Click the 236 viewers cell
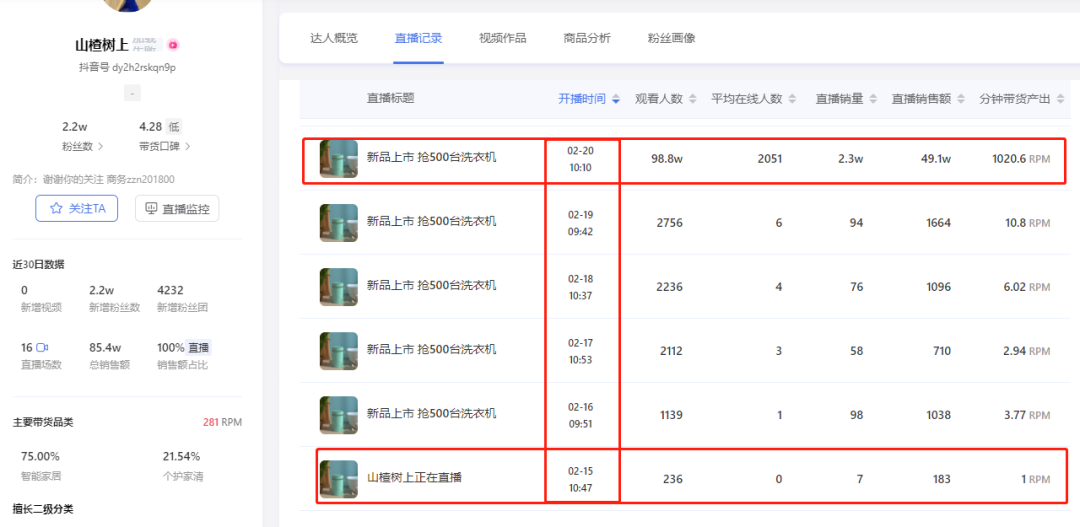 click(x=672, y=479)
